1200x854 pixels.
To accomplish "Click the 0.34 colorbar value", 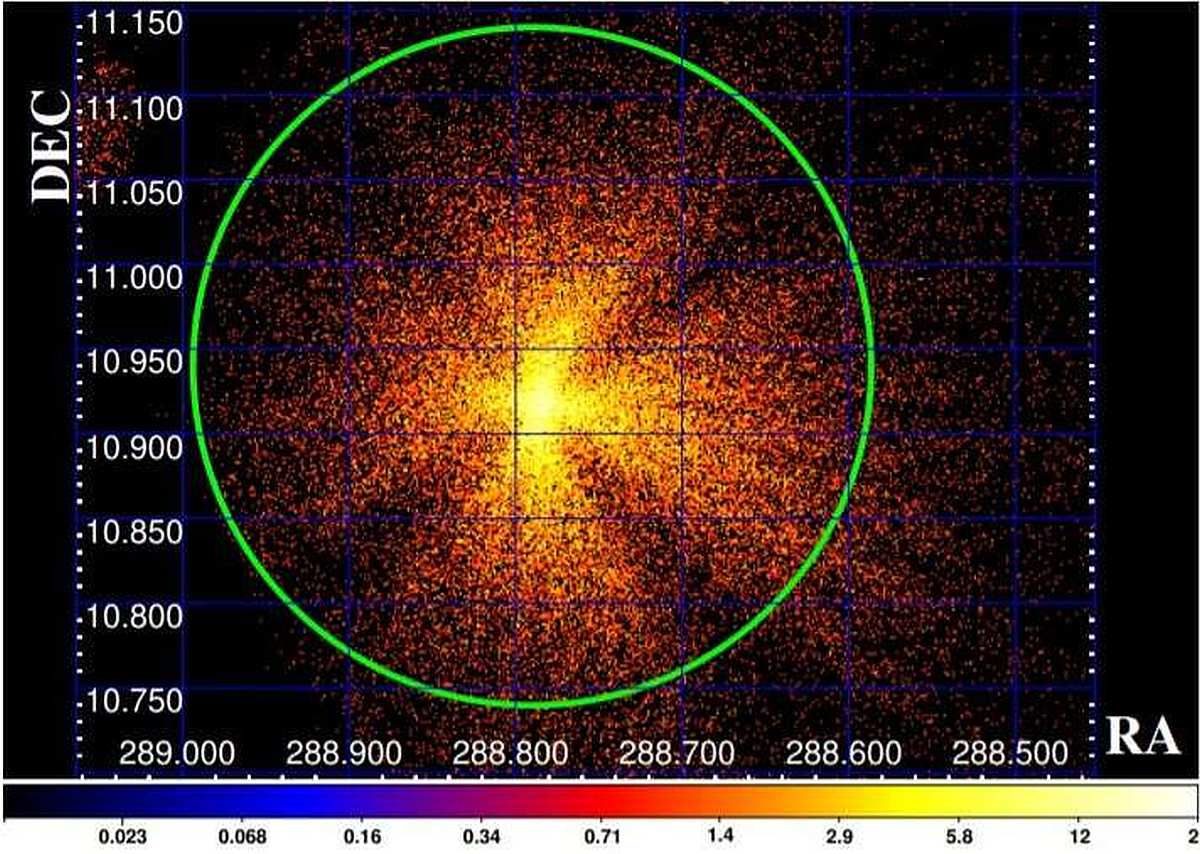I will click(483, 836).
